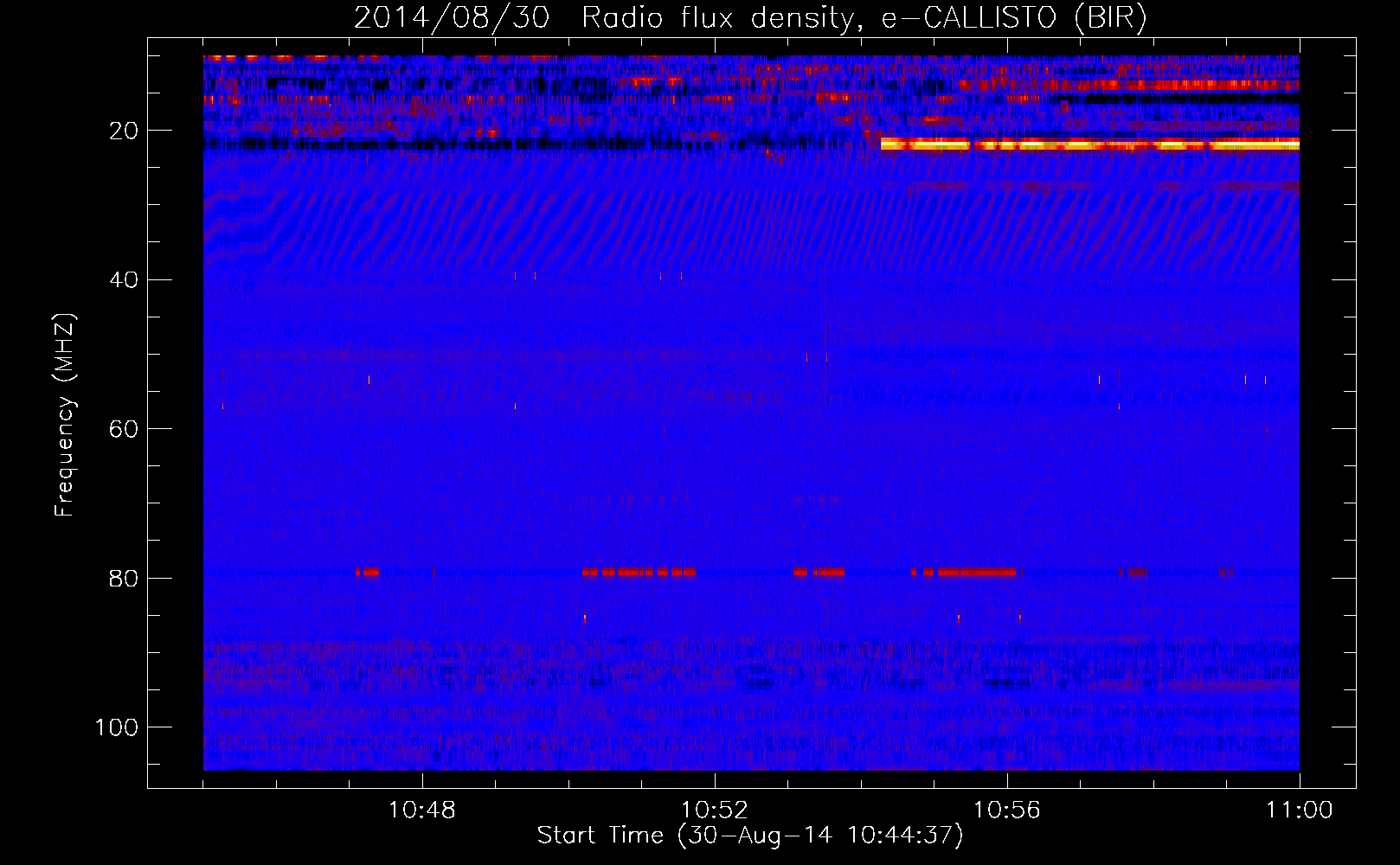Click the bright yellow emission band near 22 MHz
Image resolution: width=1400 pixels, height=865 pixels.
coord(1090,144)
